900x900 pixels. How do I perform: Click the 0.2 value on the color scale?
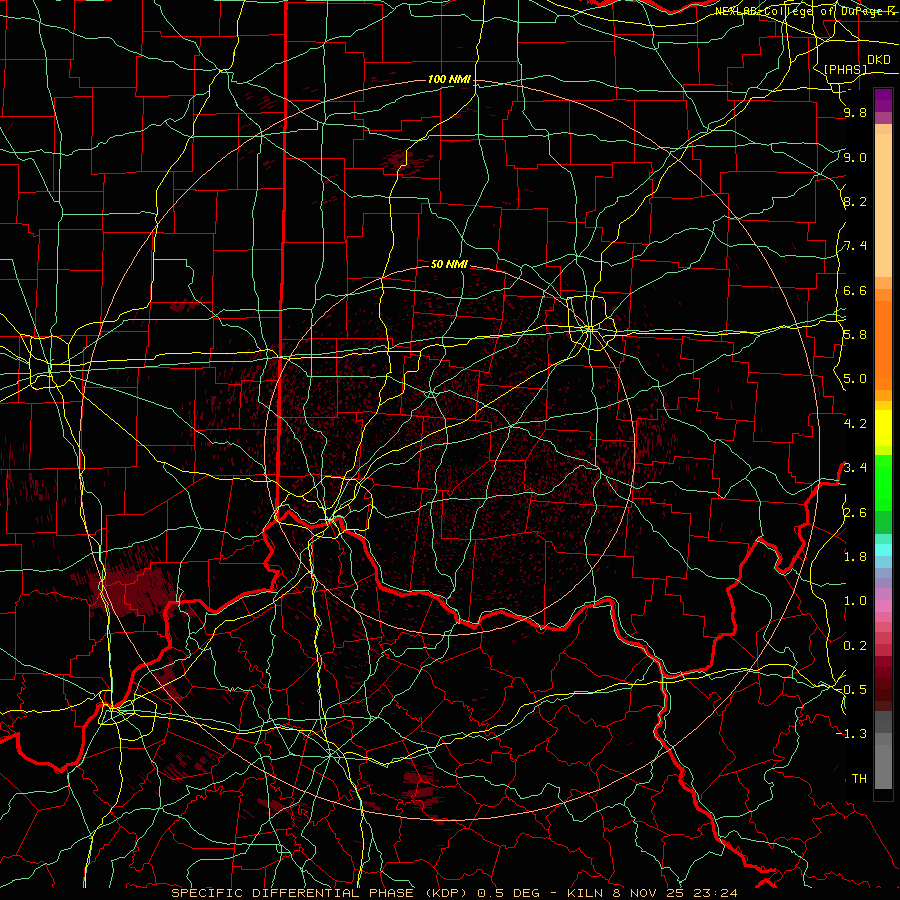(x=855, y=645)
